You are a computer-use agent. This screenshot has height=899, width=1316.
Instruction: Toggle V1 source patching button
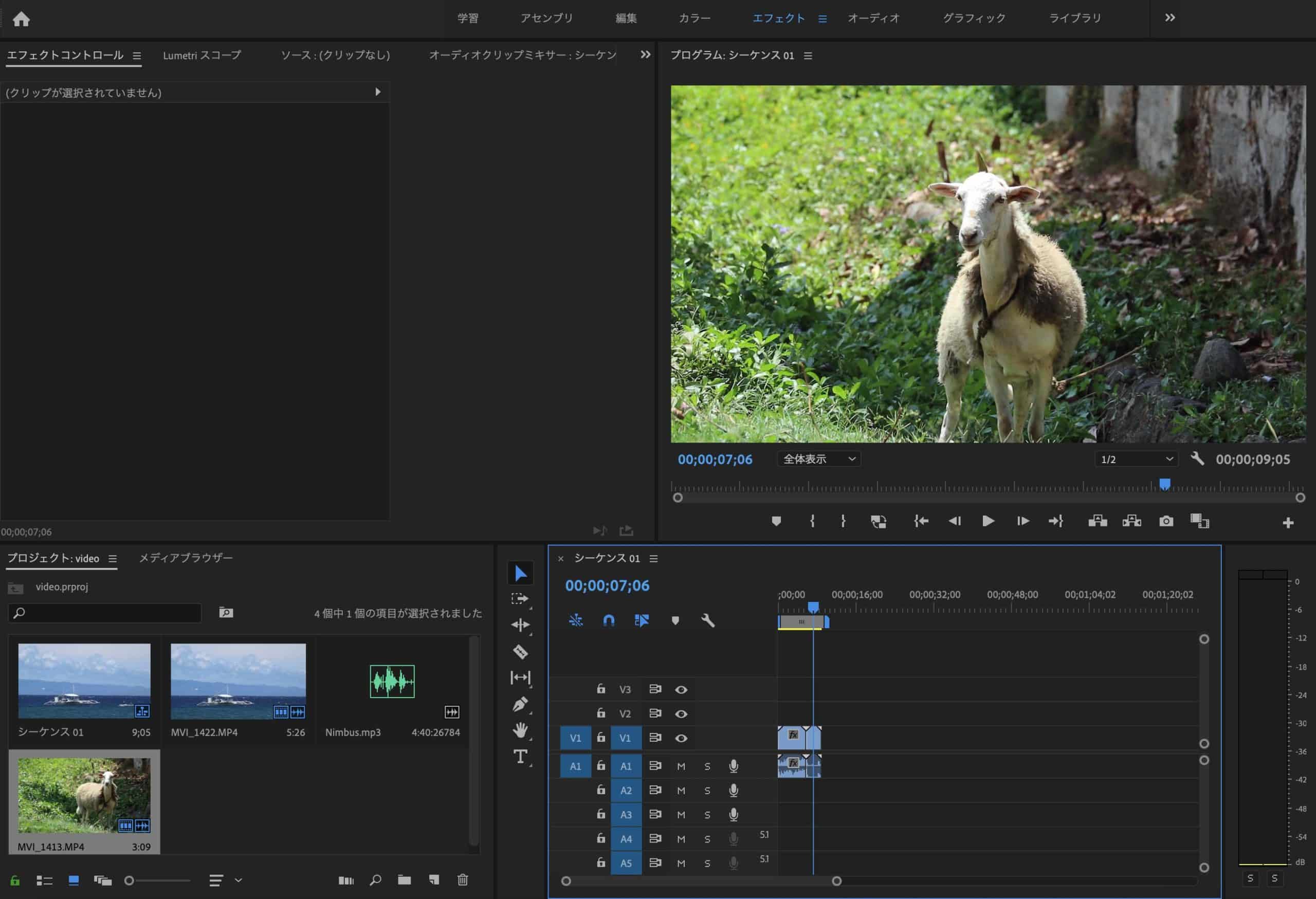pos(575,738)
